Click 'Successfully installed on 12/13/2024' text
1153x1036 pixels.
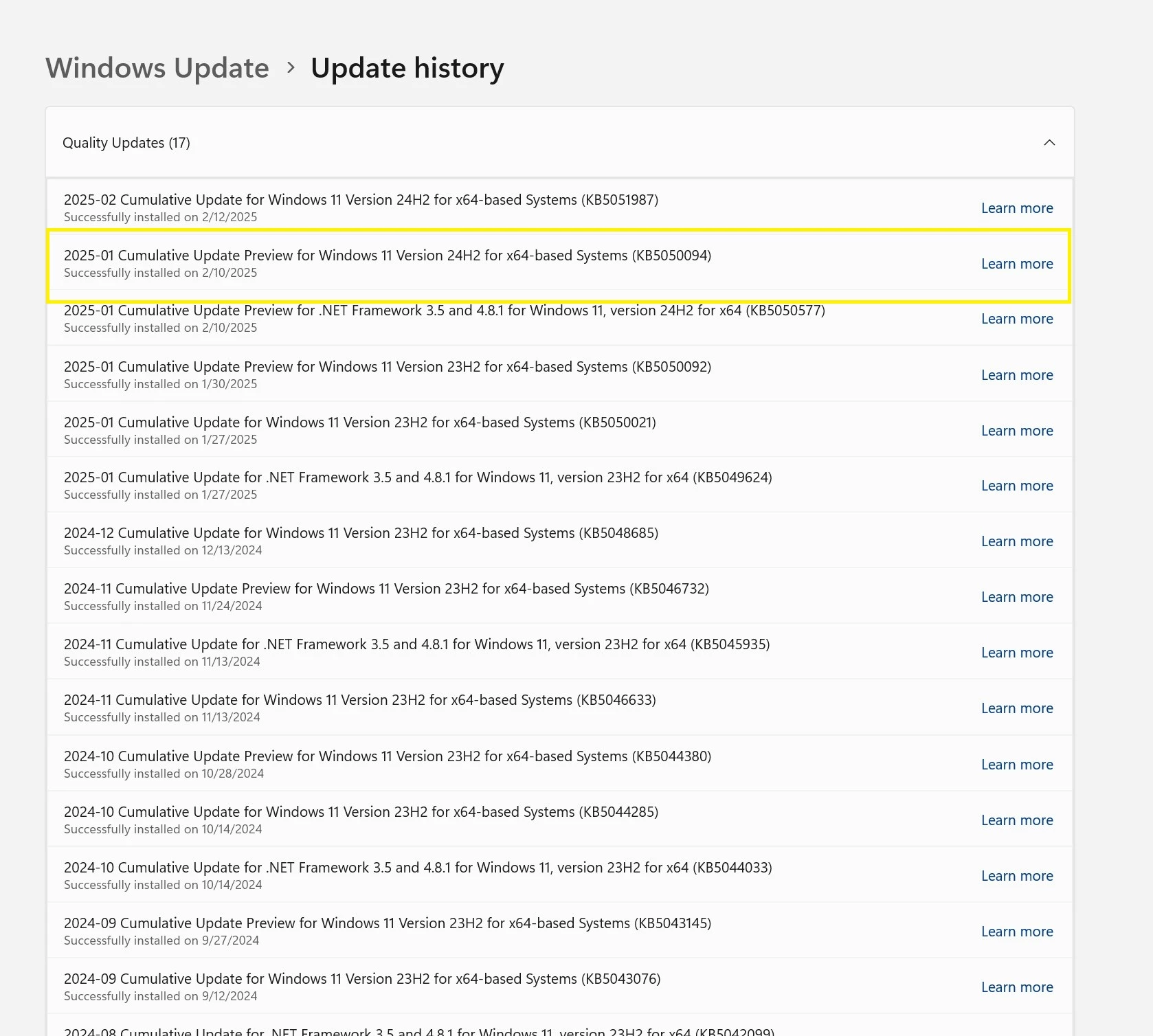[163, 550]
